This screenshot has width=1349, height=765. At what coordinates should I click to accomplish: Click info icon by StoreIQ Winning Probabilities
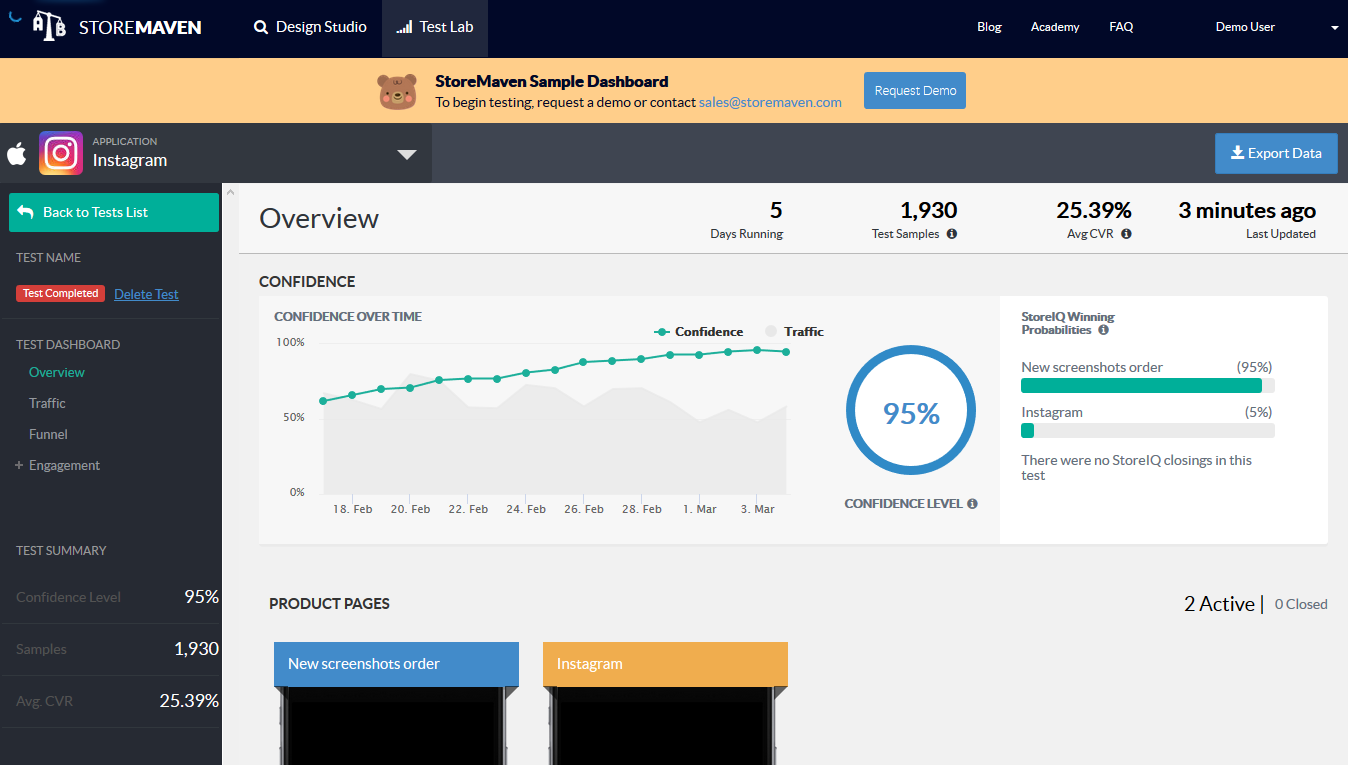click(x=1103, y=330)
